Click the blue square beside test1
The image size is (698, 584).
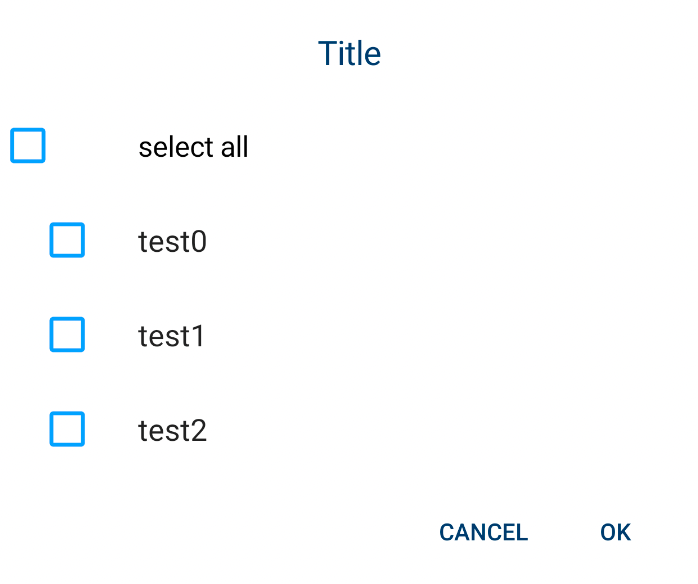67,335
